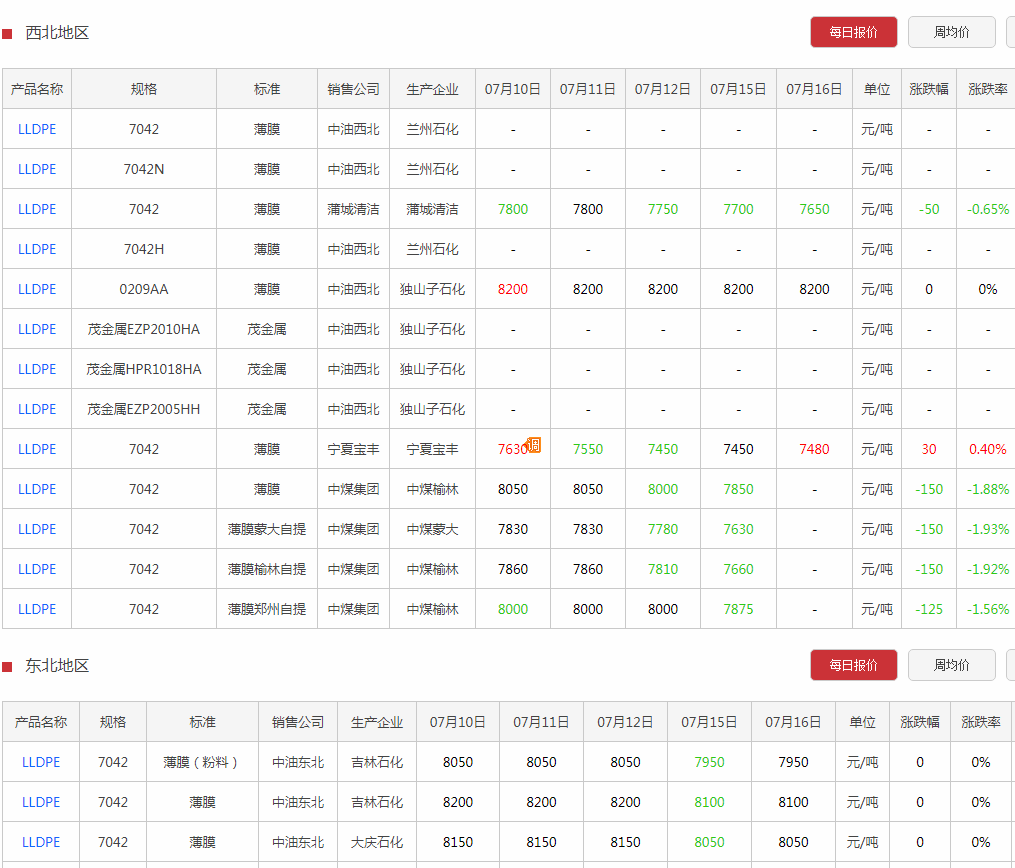
Task: Click the green 7700 price cell
Action: point(739,210)
